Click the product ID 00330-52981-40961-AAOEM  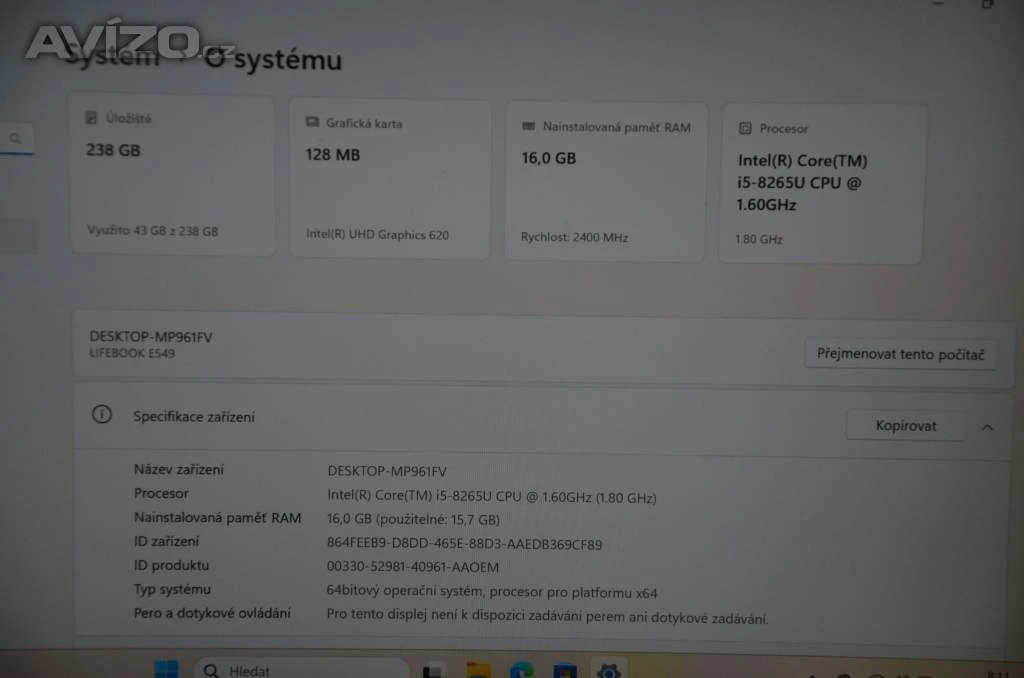(x=413, y=566)
